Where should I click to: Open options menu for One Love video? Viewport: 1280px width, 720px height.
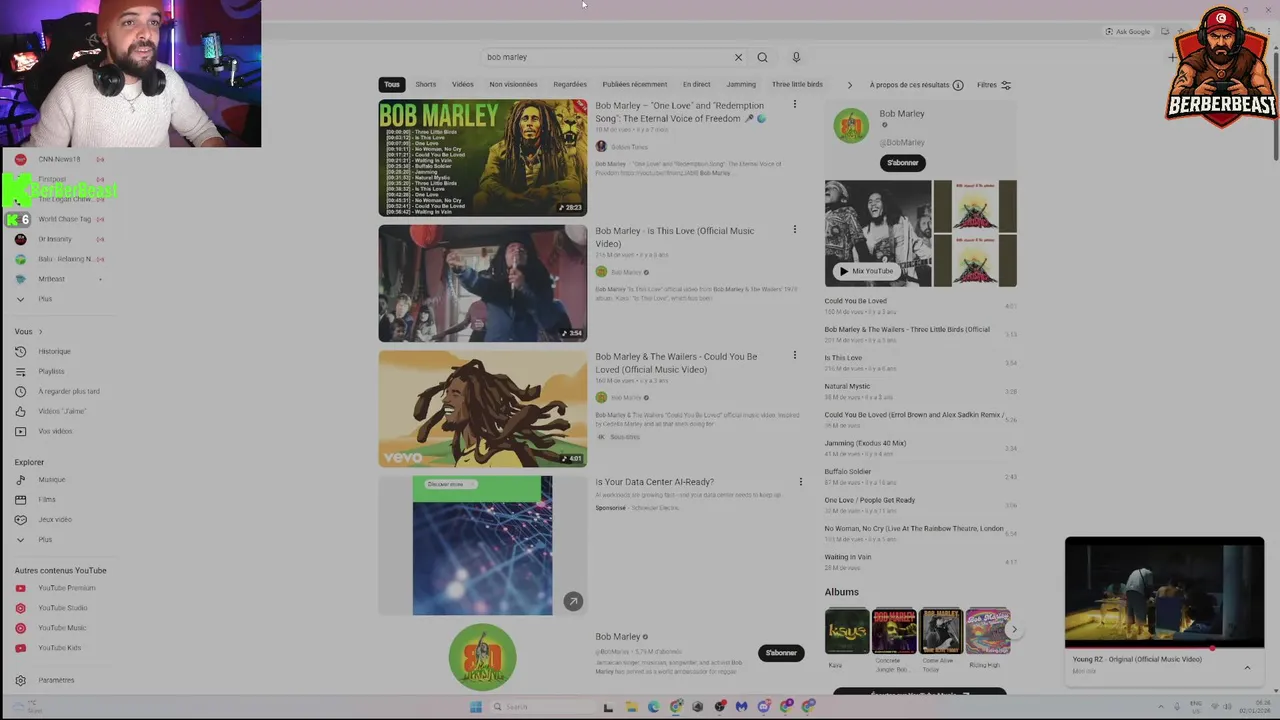click(x=795, y=104)
